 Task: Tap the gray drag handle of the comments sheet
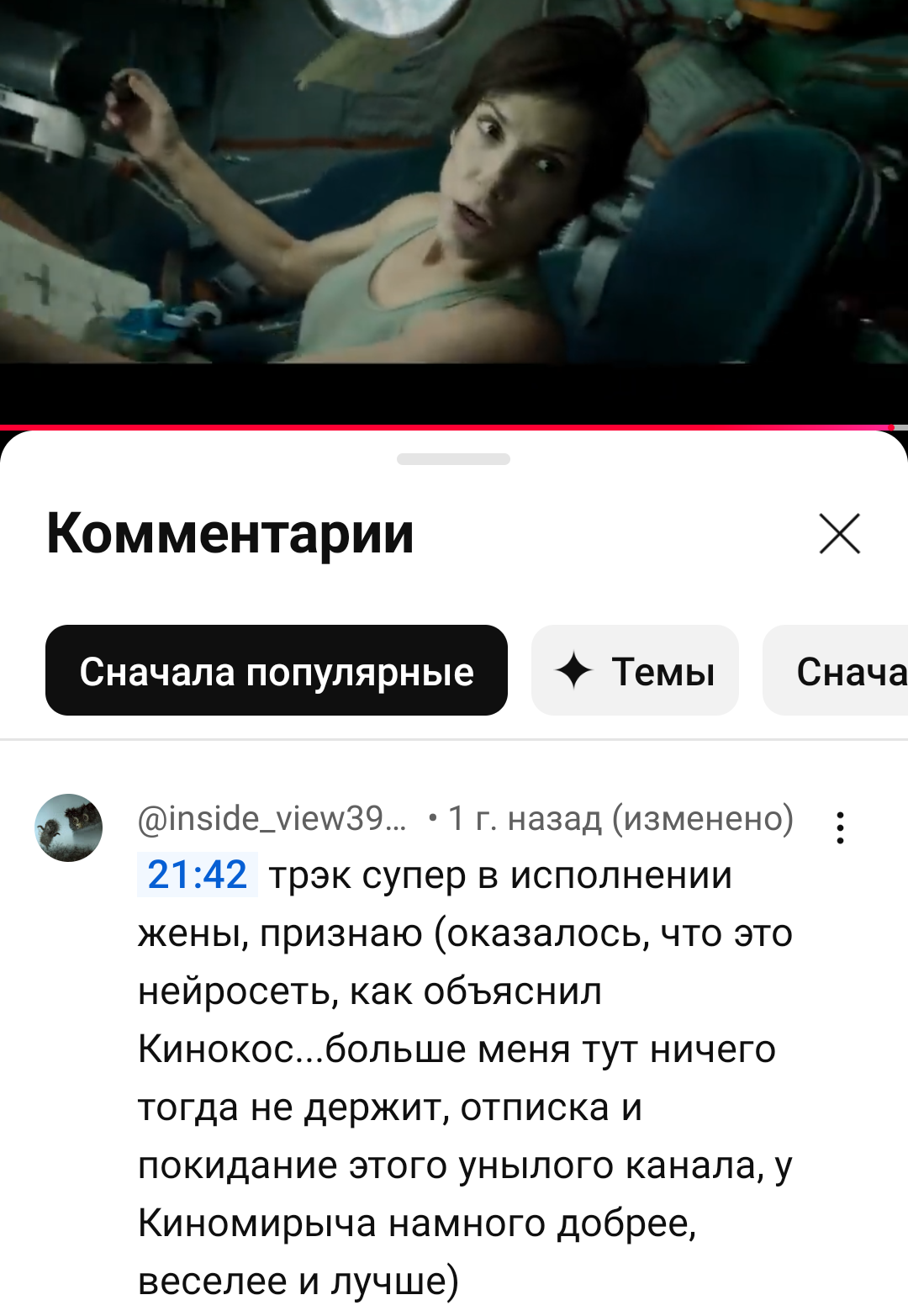click(x=454, y=459)
